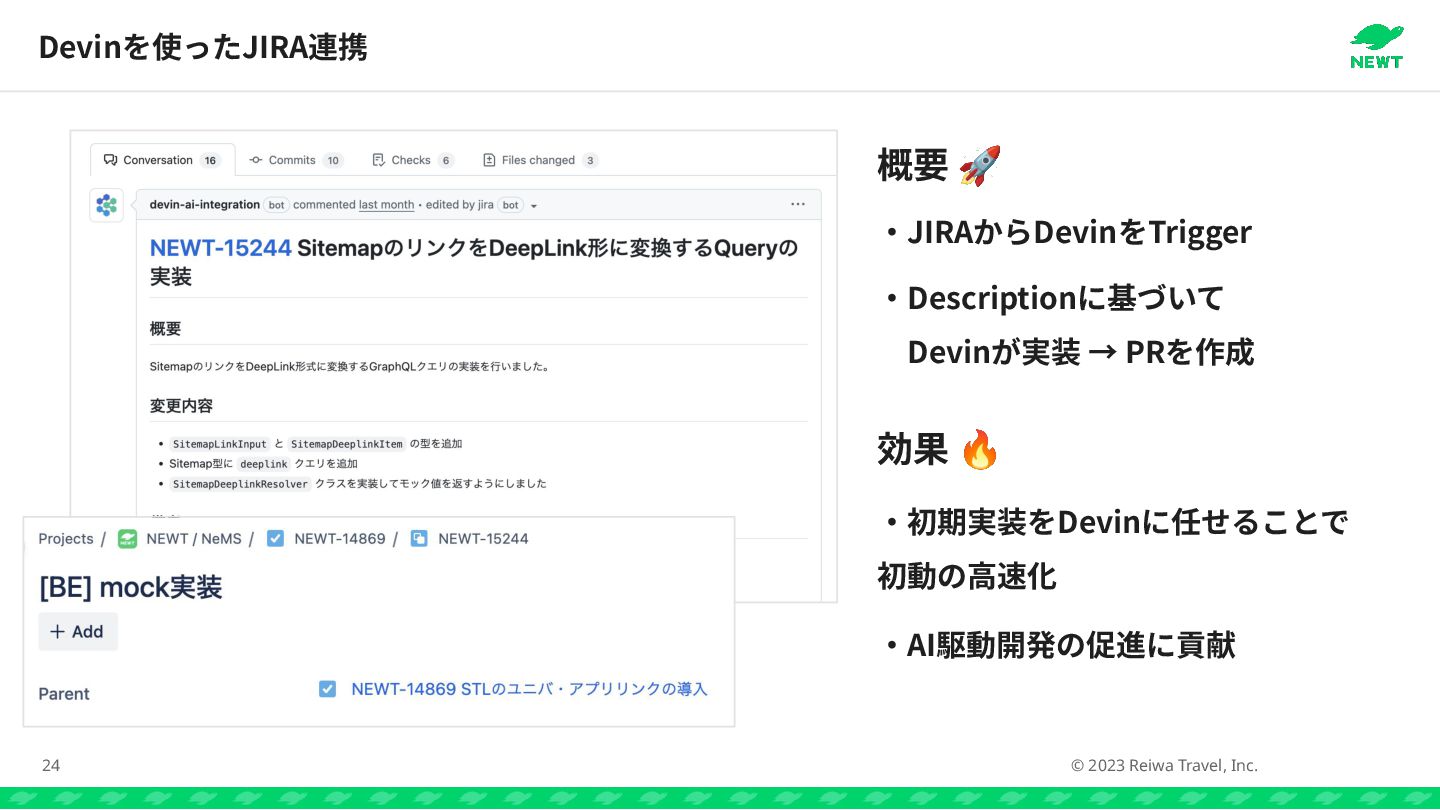Switch to the Files changed tab
This screenshot has width=1440, height=810.
(x=540, y=160)
